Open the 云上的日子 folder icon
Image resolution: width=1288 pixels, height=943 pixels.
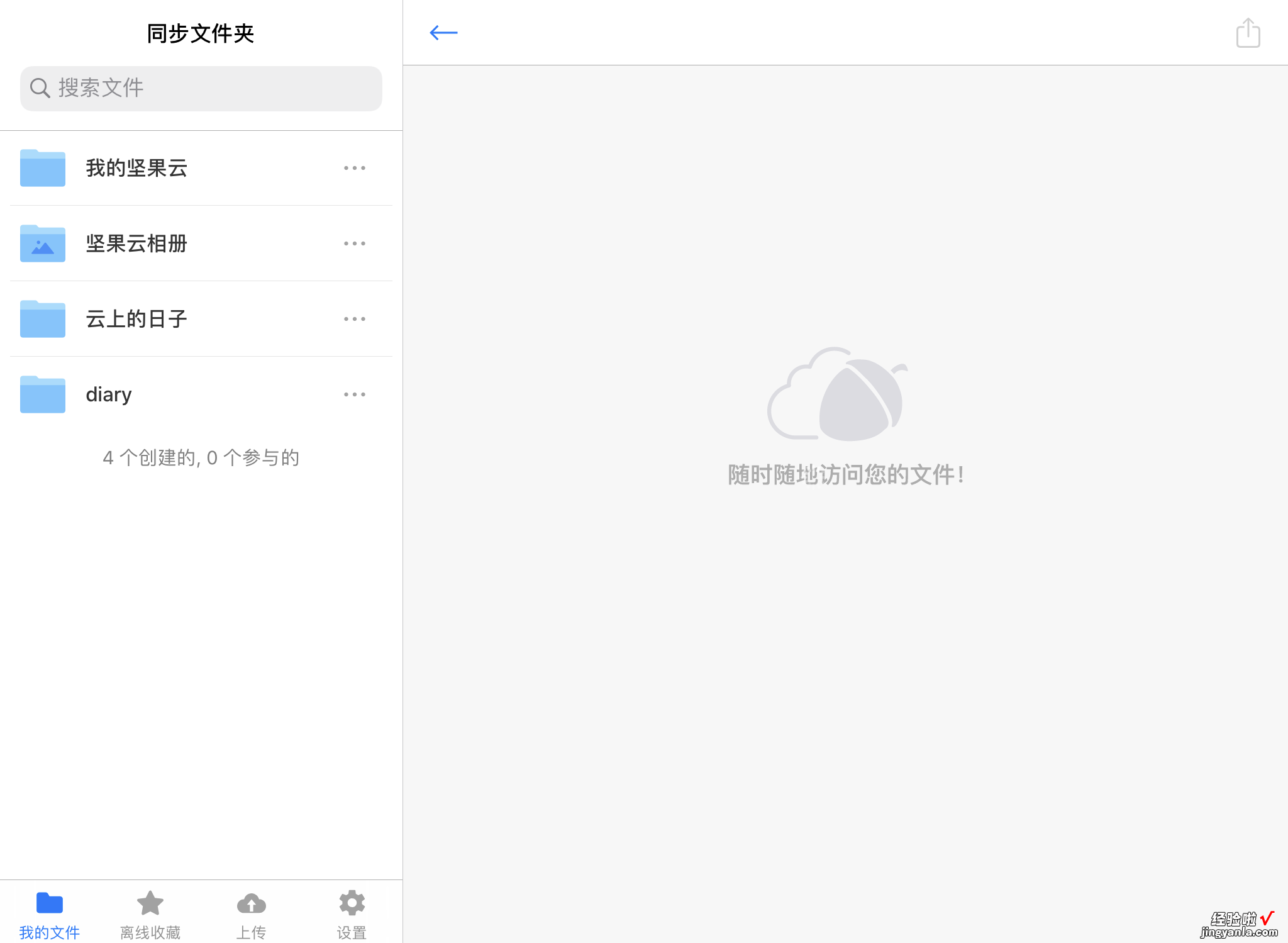pos(43,319)
